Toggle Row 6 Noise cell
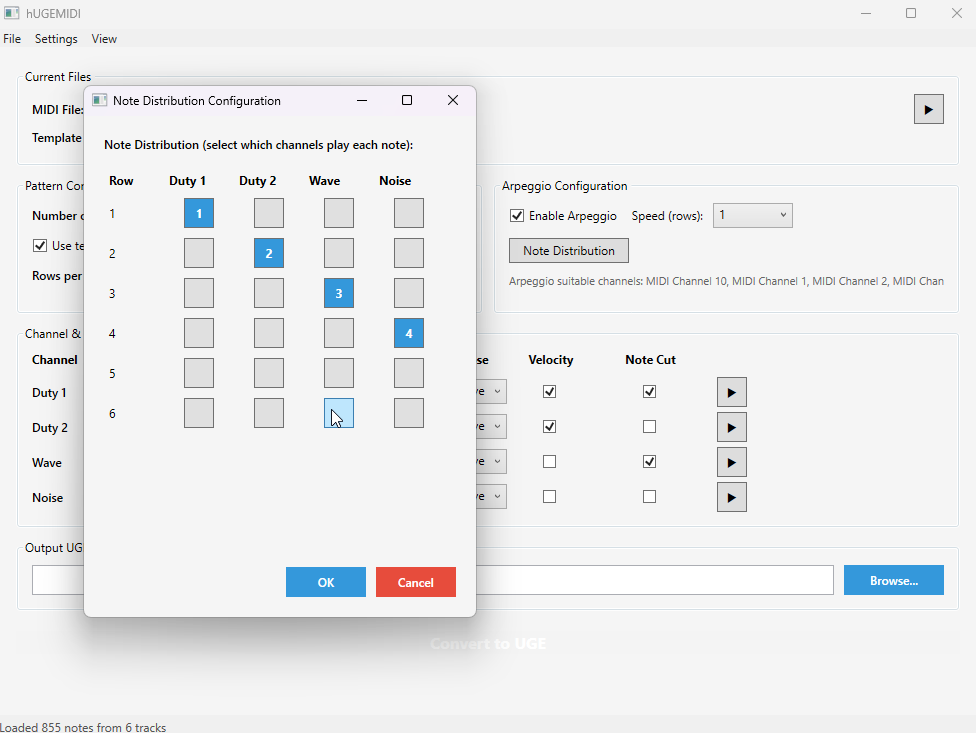The height and width of the screenshot is (733, 976). 409,413
